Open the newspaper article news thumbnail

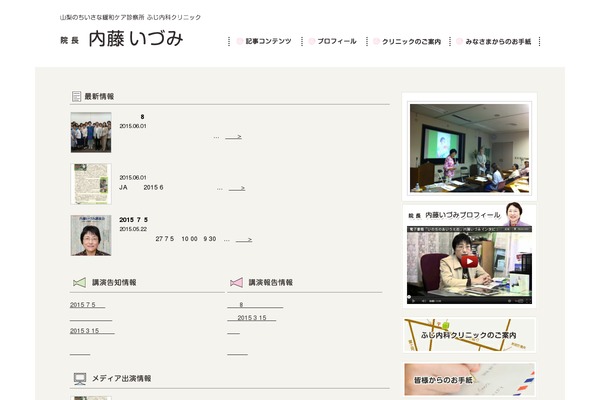point(91,184)
